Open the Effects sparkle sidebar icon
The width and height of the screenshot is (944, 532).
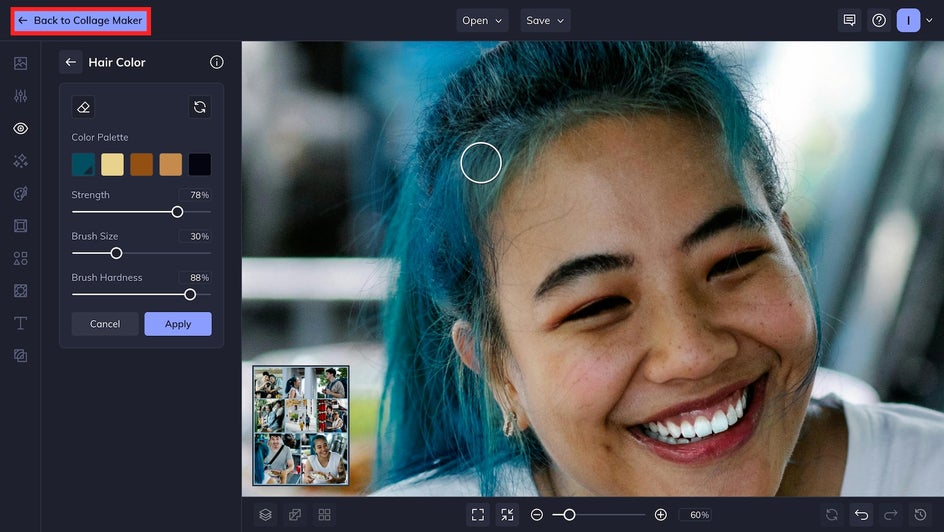(x=20, y=161)
